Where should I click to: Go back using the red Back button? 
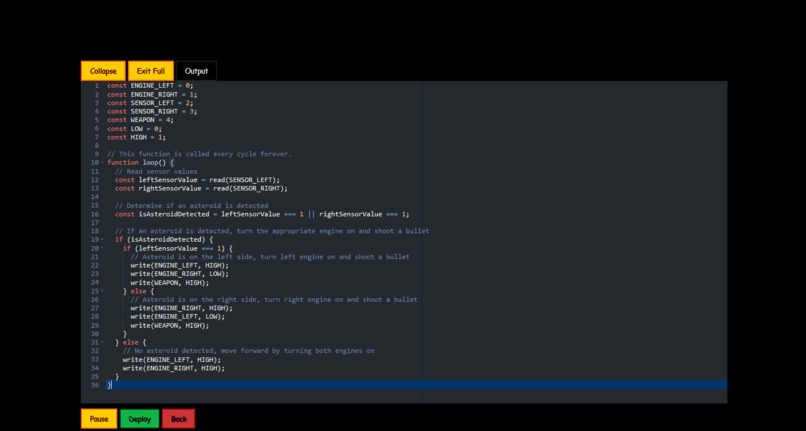(x=178, y=419)
